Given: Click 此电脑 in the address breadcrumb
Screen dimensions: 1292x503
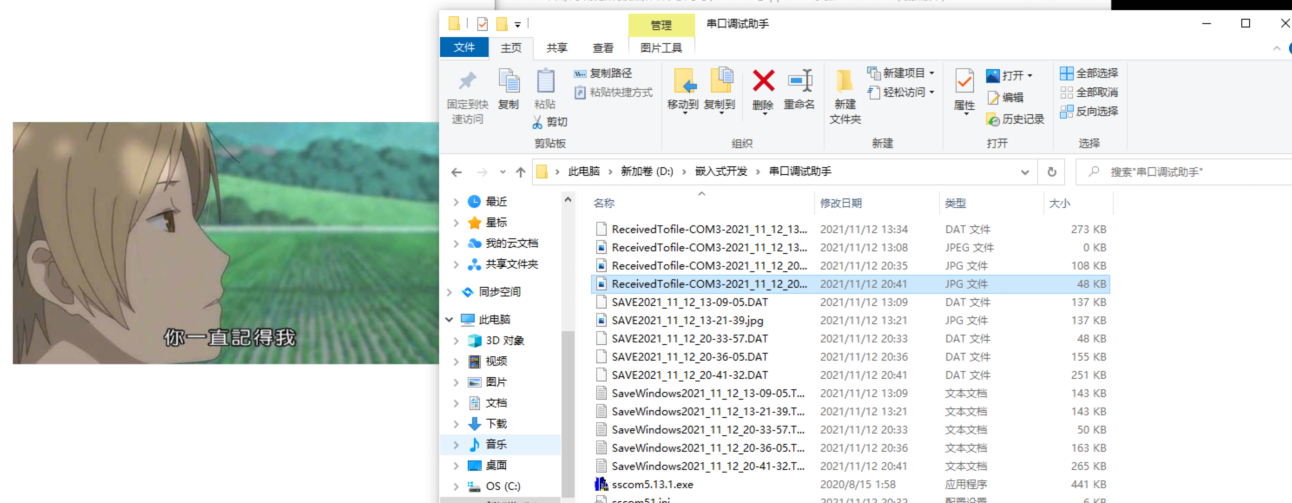Looking at the screenshot, I should click(x=584, y=172).
